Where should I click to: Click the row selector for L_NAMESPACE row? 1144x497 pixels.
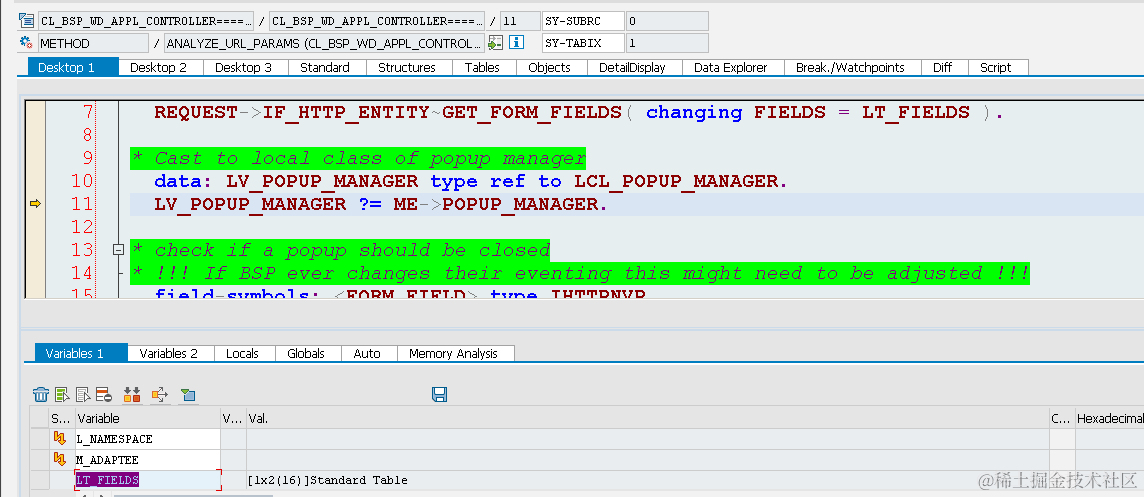pos(39,439)
